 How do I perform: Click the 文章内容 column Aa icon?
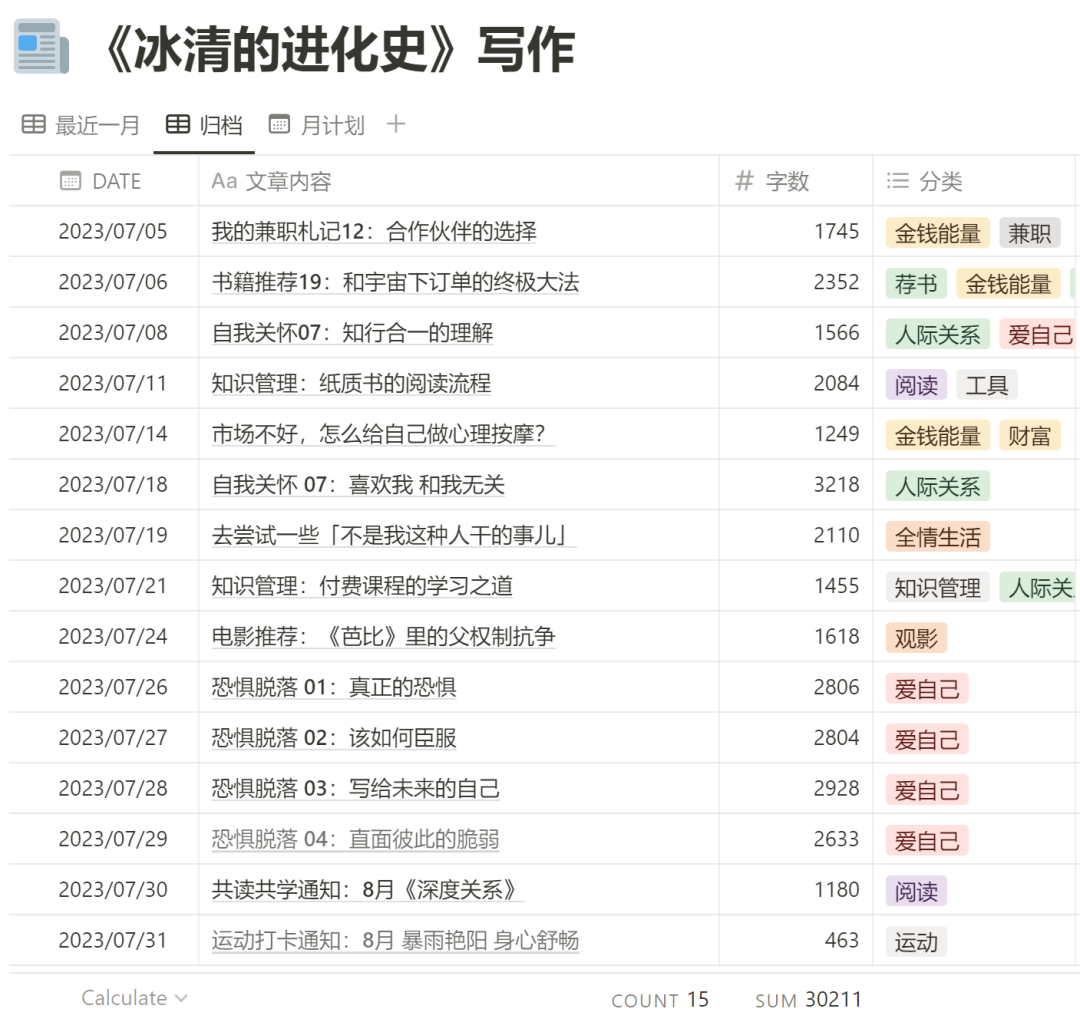click(225, 181)
